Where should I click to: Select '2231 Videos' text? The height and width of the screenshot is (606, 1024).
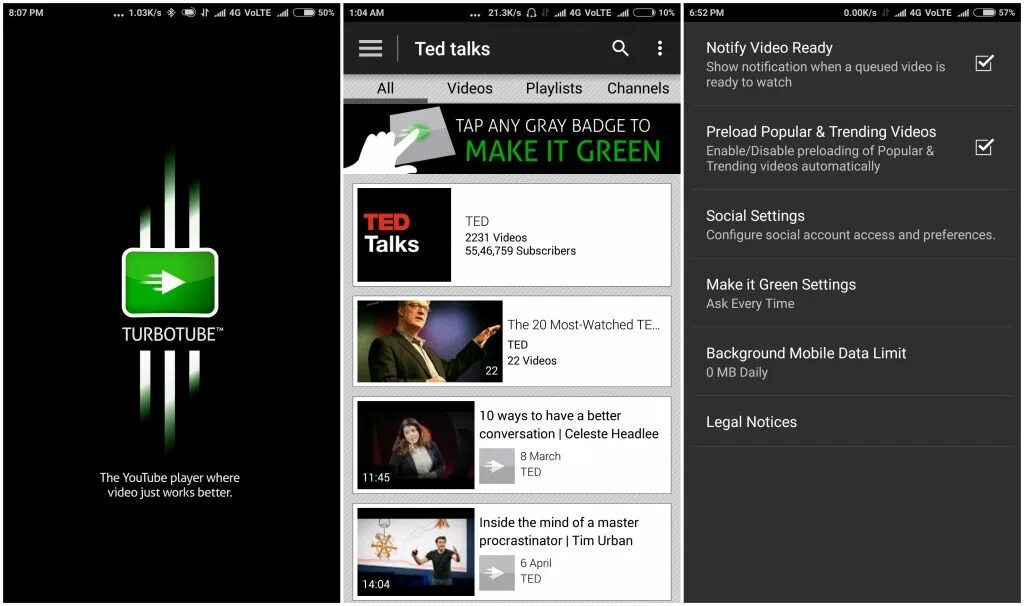click(x=496, y=238)
